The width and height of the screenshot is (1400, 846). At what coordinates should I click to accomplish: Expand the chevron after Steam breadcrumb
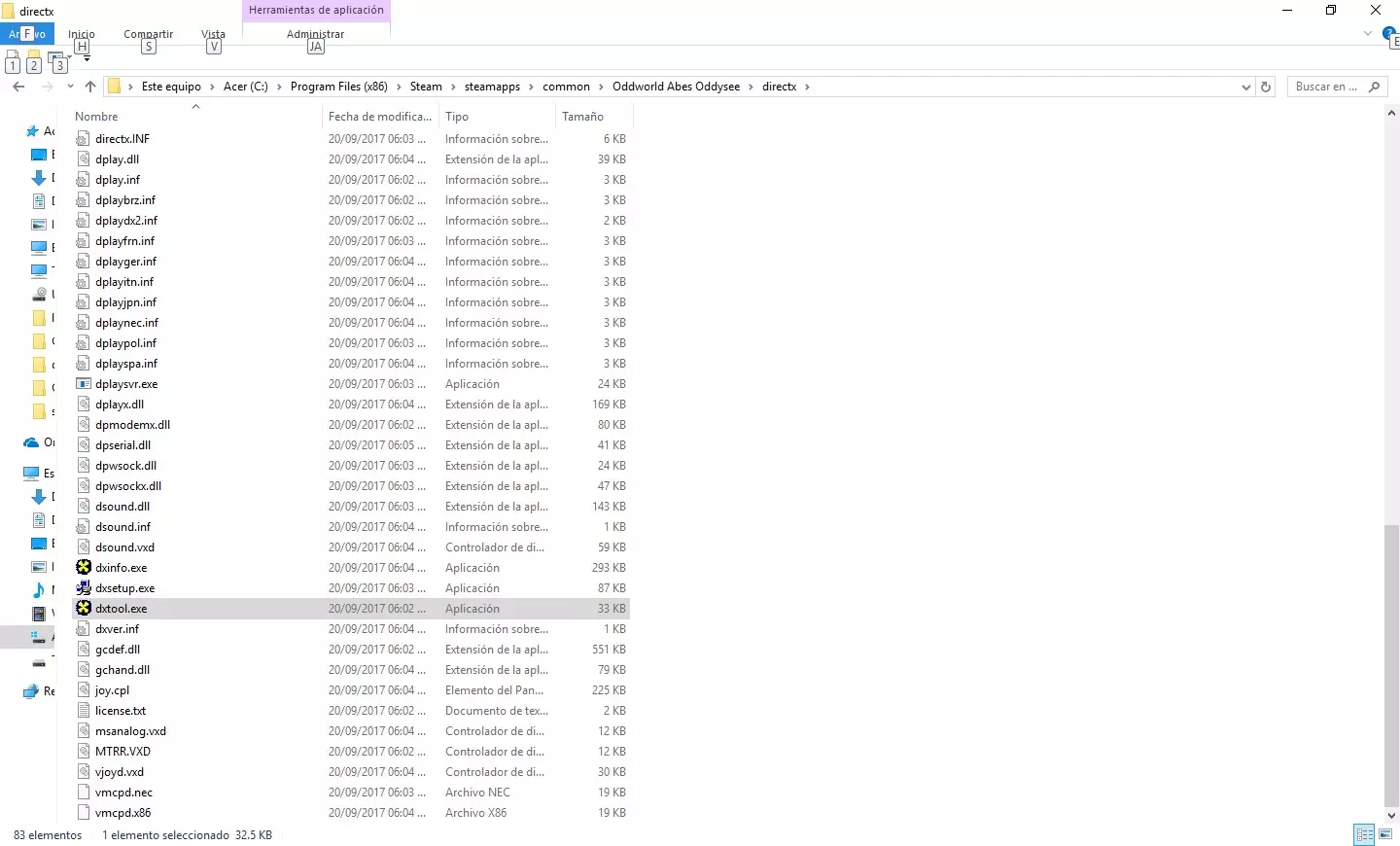click(453, 87)
